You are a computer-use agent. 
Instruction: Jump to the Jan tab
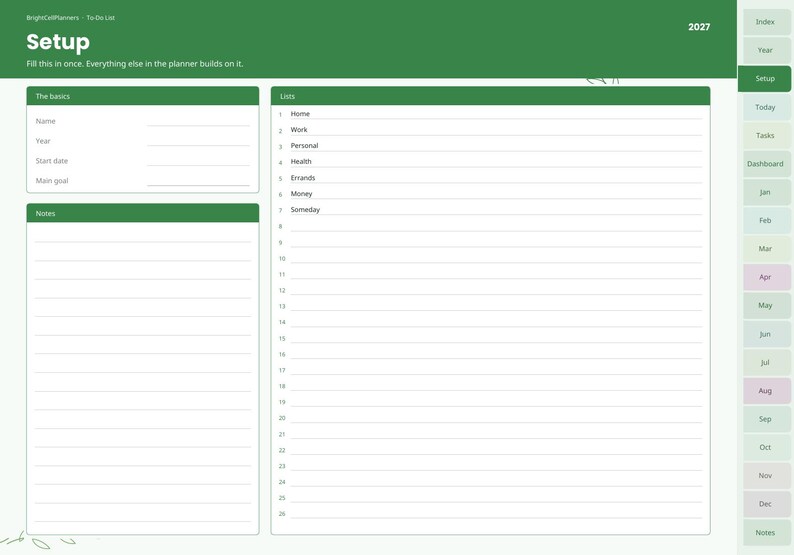point(765,192)
